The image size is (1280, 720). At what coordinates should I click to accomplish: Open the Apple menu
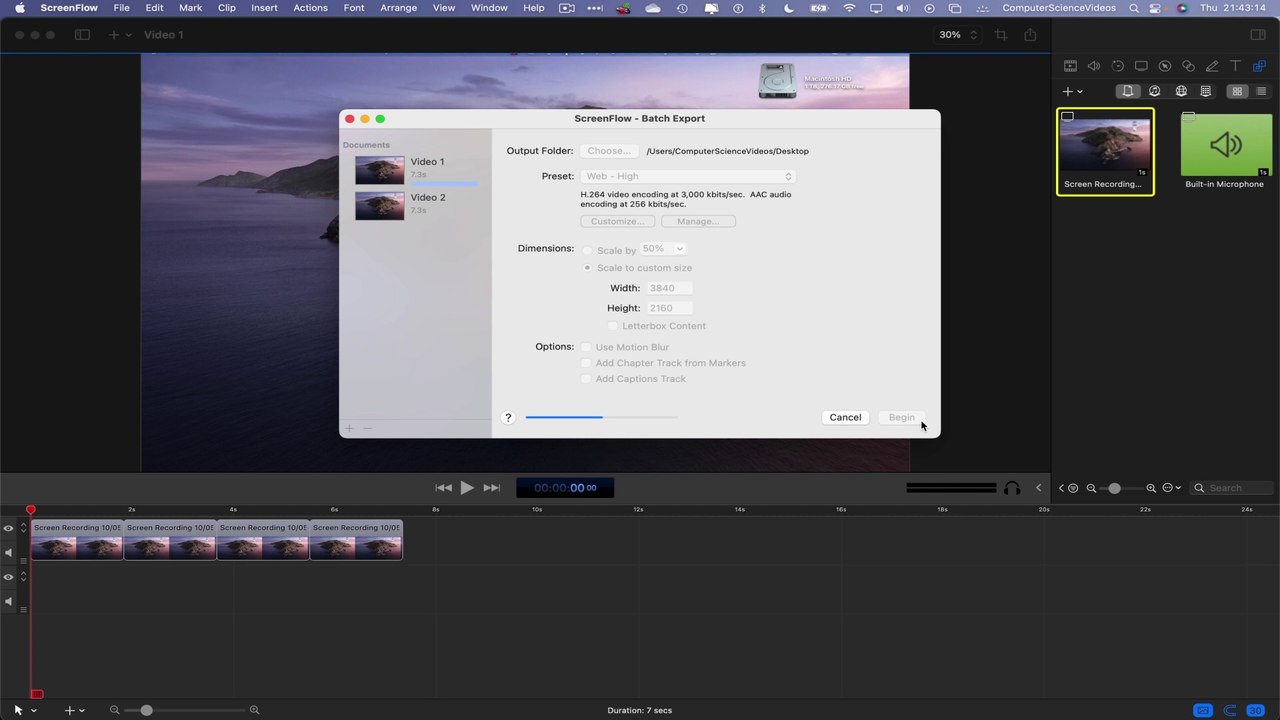pyautogui.click(x=20, y=8)
